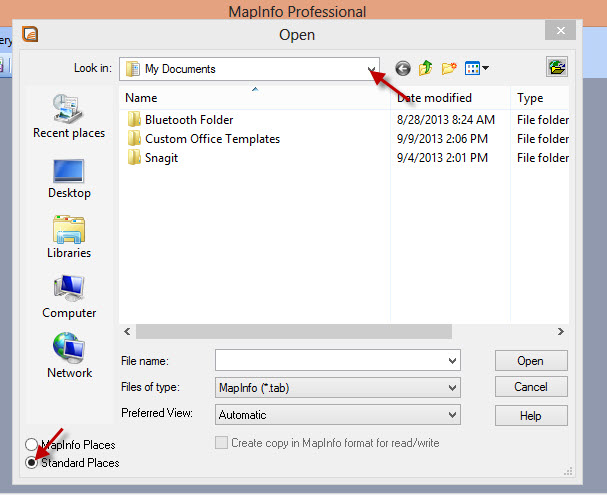Viewport: 607px width, 495px height.
Task: Open the View Menu icon dropdown
Action: coord(477,69)
